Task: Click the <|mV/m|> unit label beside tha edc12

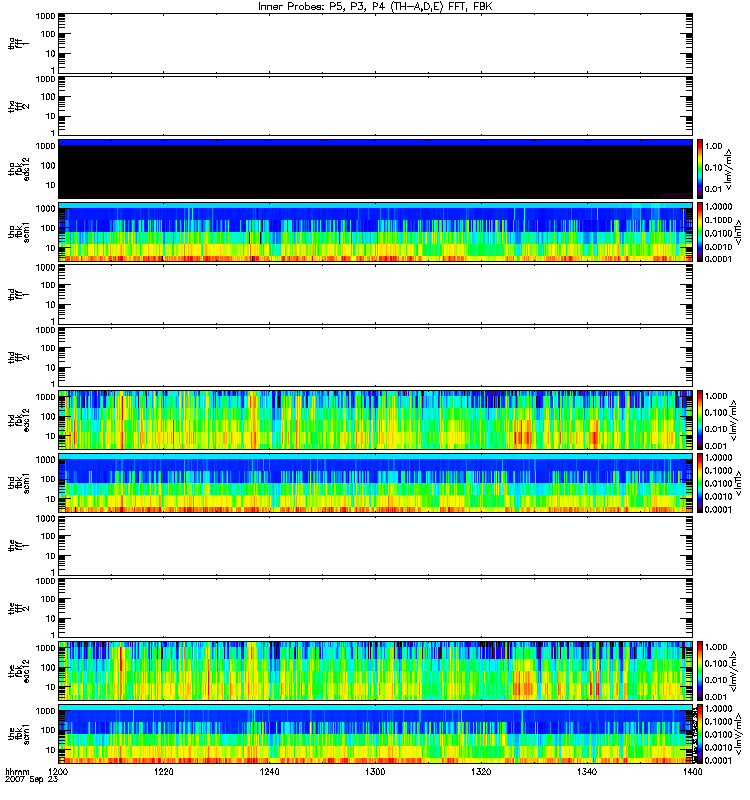Action: pyautogui.click(x=729, y=169)
